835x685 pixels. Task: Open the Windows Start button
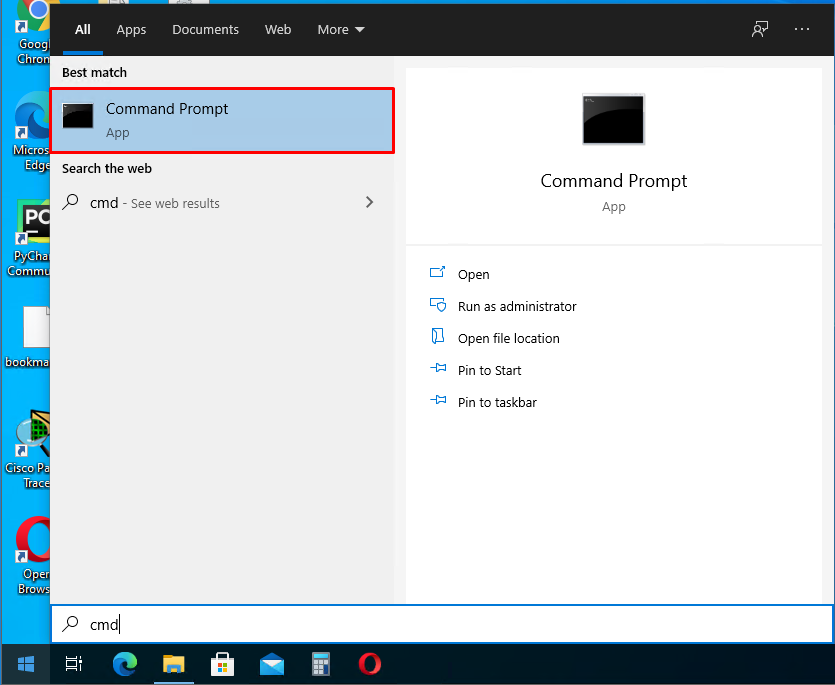(x=26, y=664)
